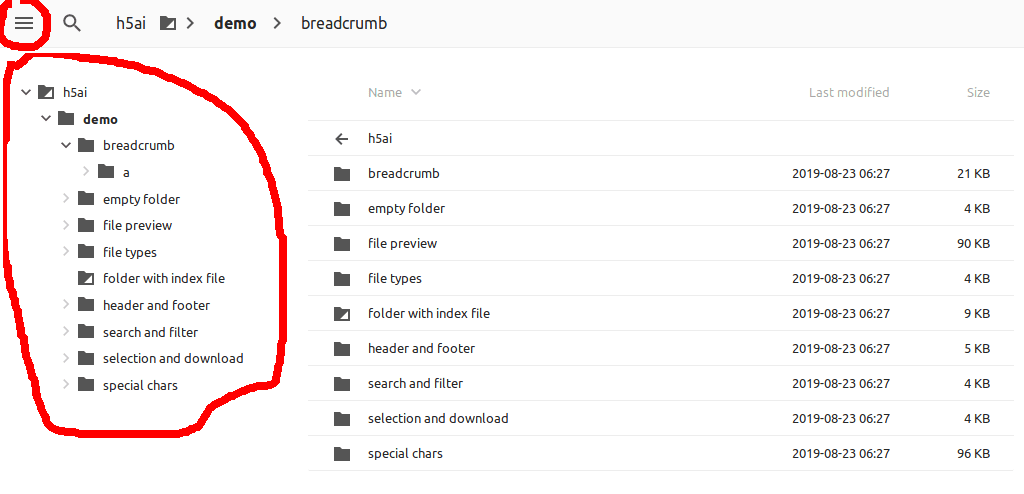Click h5ai root icon in tree
1024x494 pixels.
46,92
